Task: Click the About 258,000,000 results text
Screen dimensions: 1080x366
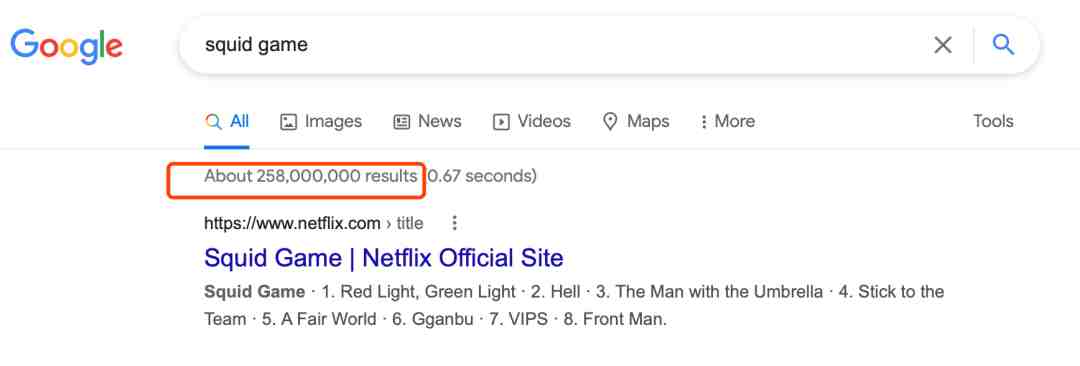Action: click(311, 176)
